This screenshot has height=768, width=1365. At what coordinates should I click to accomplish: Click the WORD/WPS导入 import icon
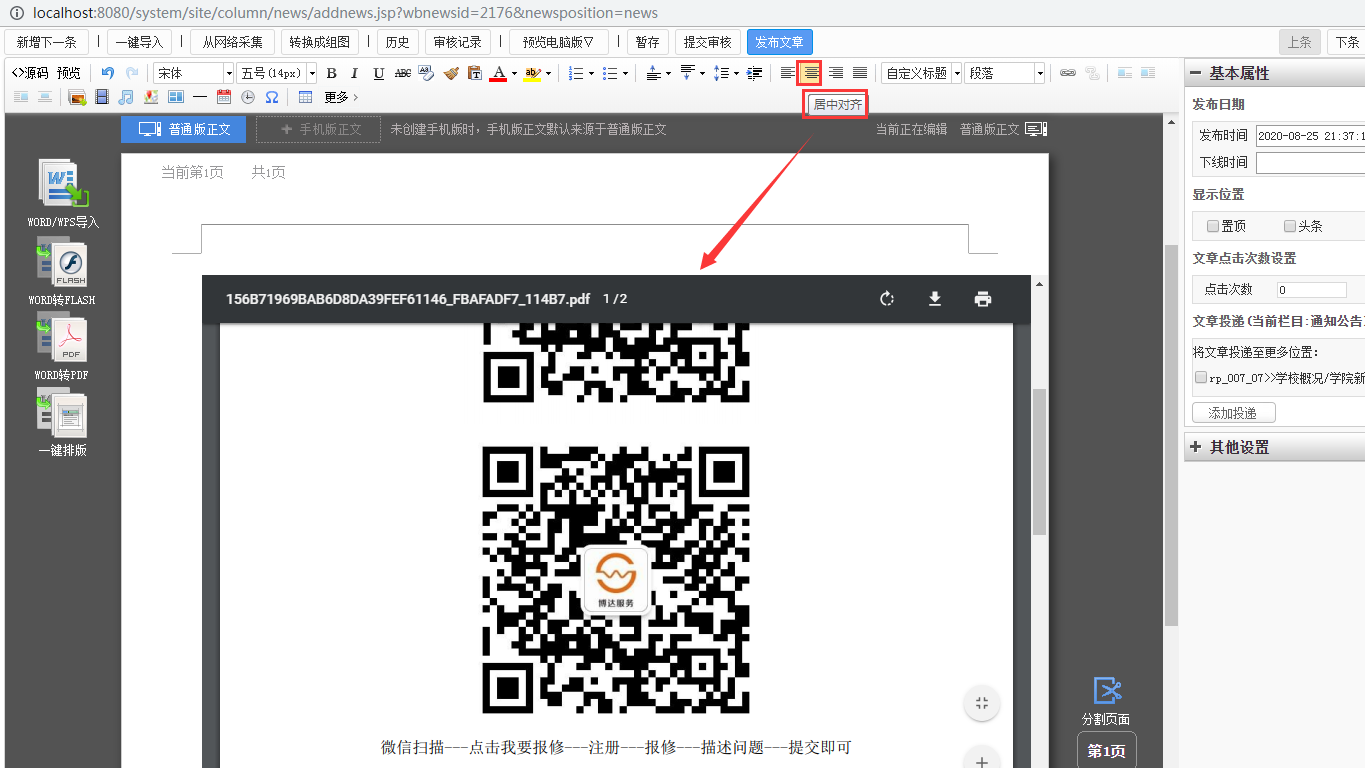(64, 185)
